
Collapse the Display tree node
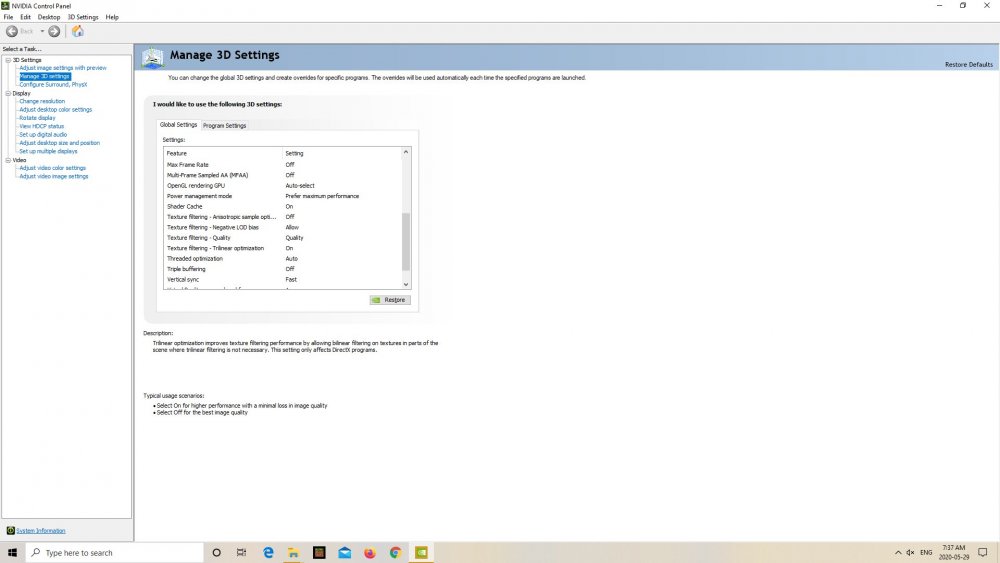tap(8, 93)
